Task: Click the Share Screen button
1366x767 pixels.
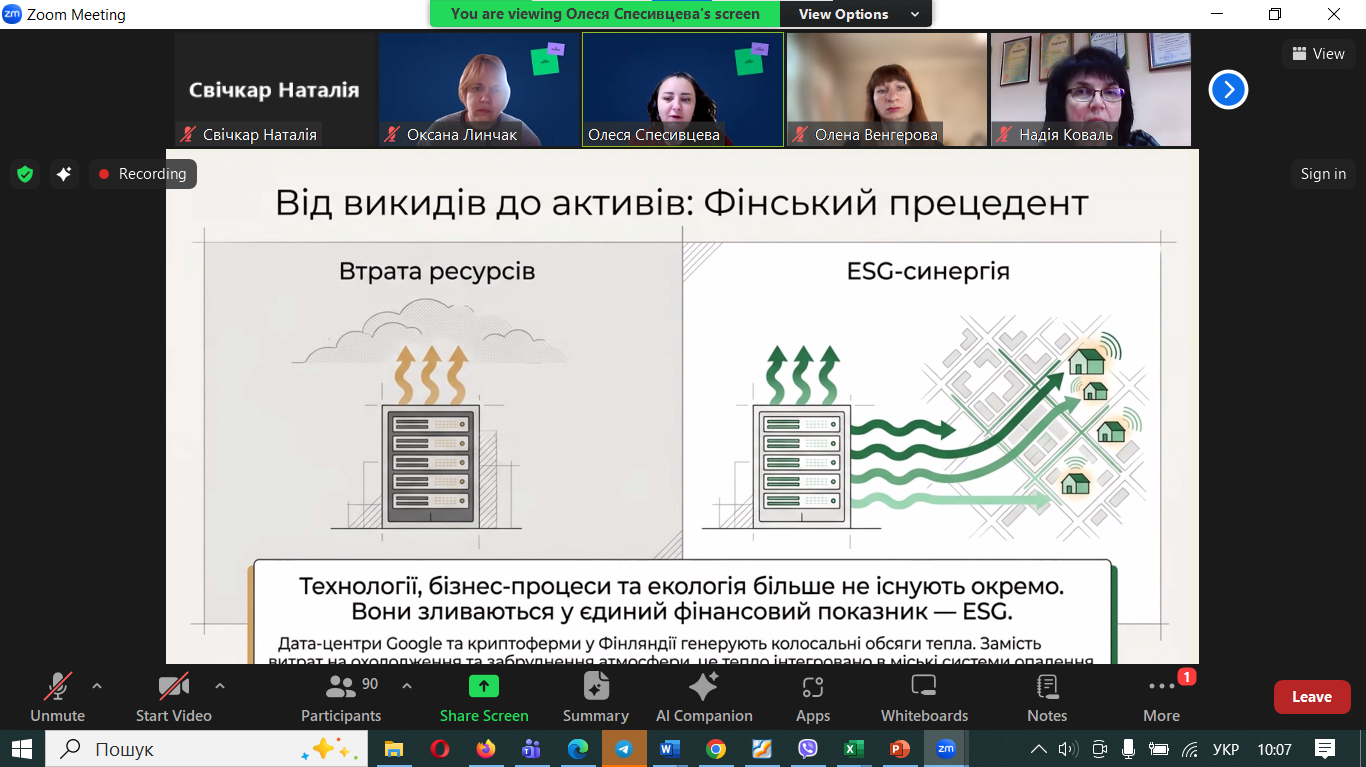Action: pos(484,697)
